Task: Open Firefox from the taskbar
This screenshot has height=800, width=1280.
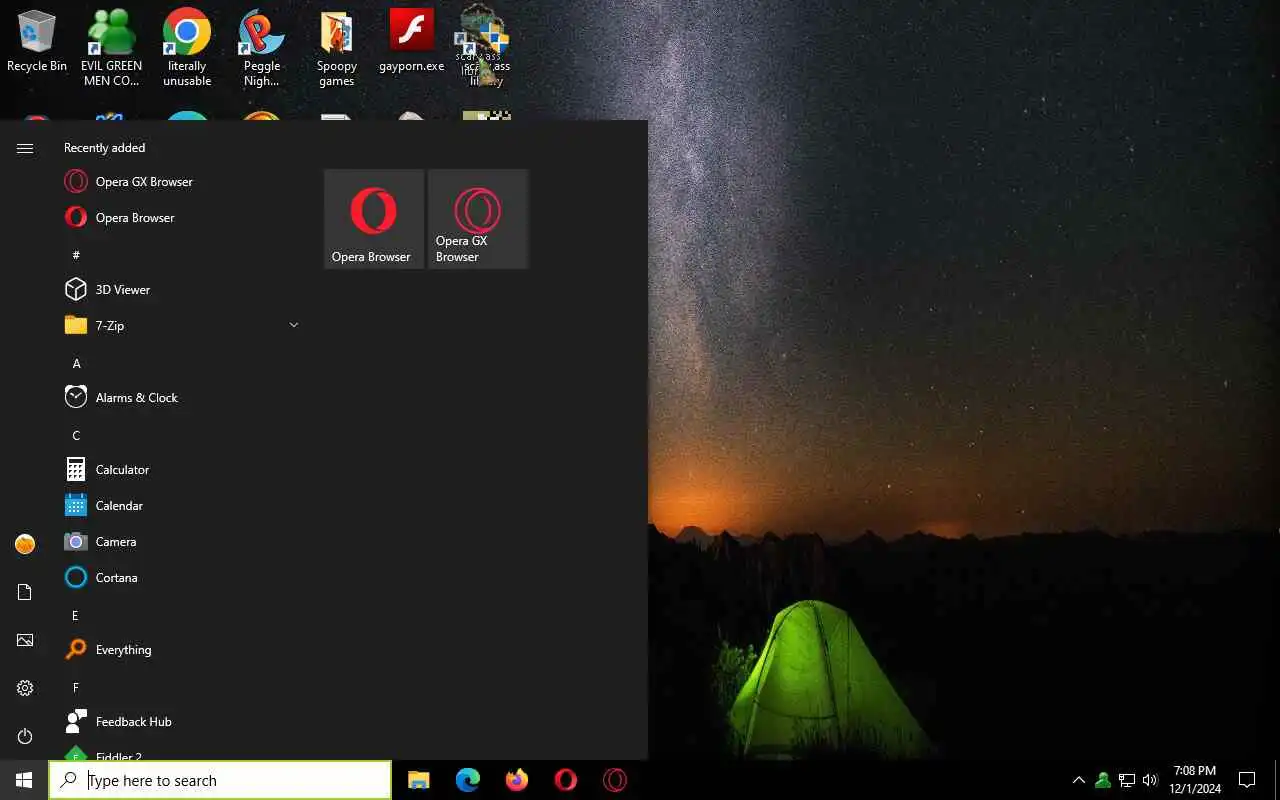Action: click(517, 780)
